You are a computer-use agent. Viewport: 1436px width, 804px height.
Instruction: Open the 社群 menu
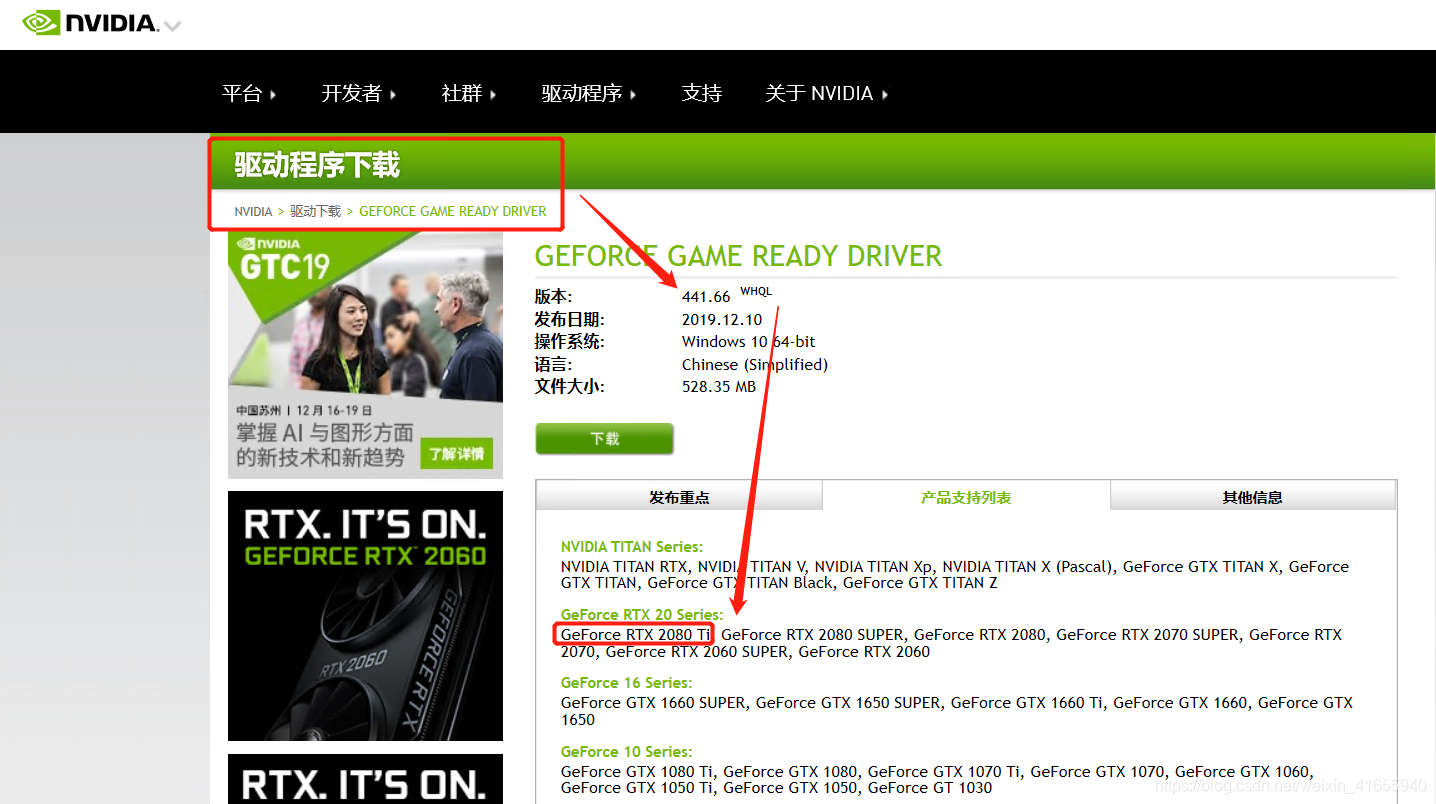coord(469,93)
